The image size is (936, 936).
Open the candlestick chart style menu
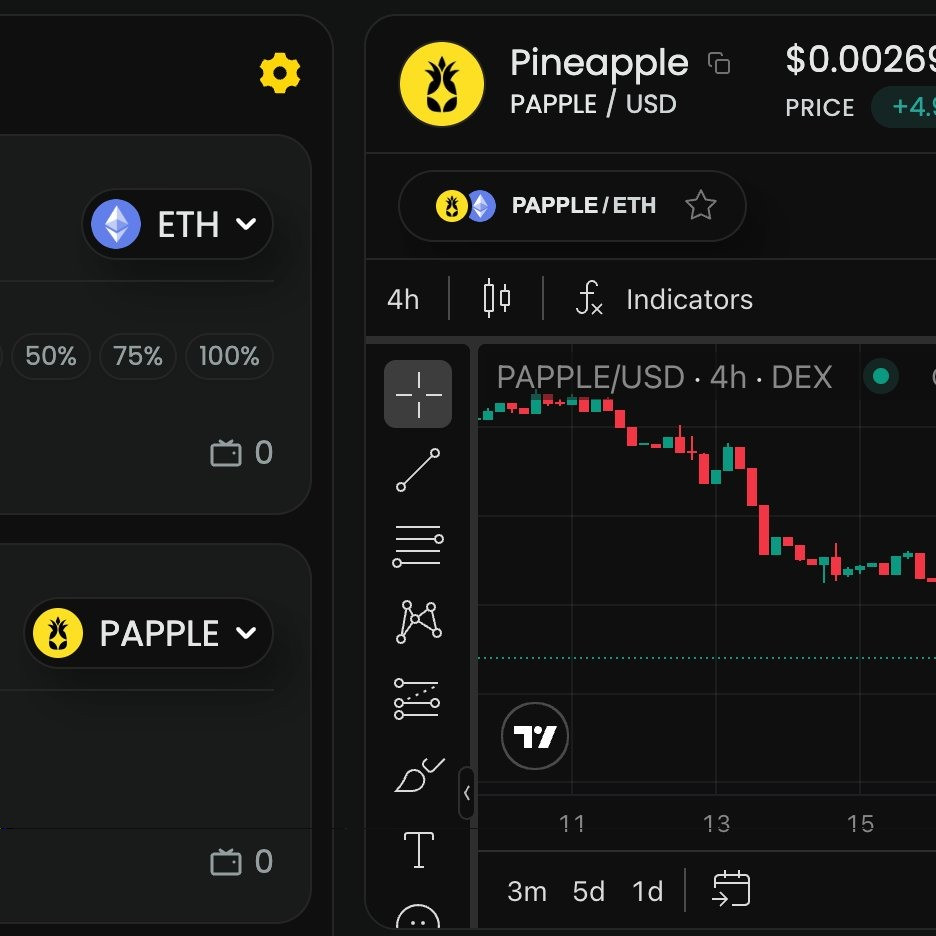[x=496, y=299]
